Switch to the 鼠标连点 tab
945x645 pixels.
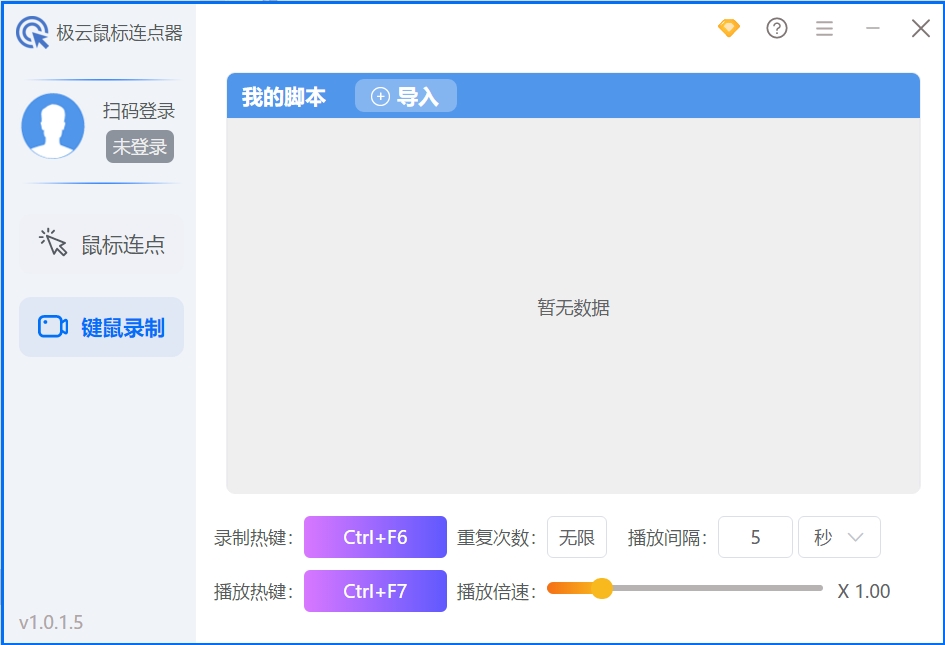coord(101,244)
